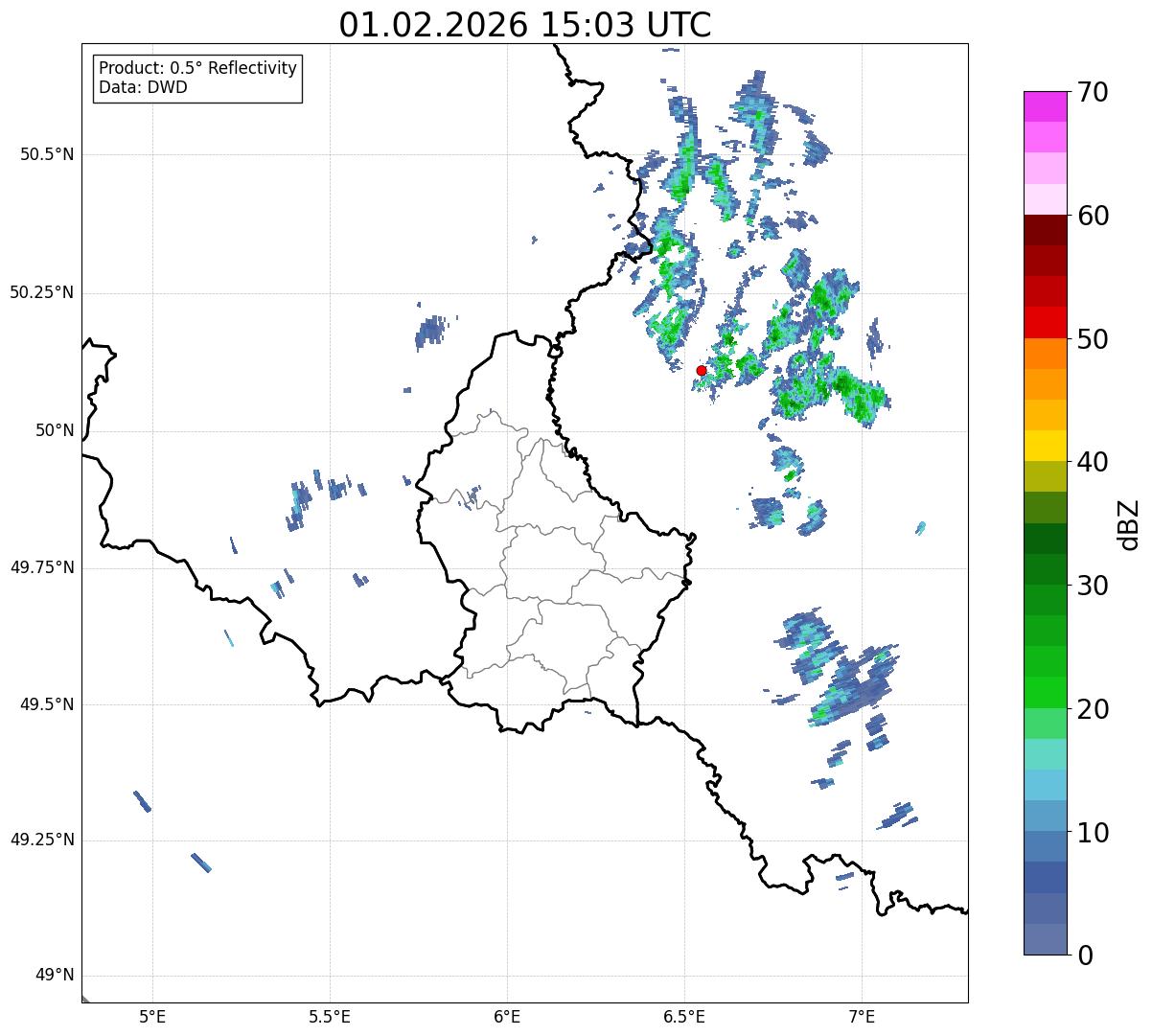
Task: Click the 60 colorbar tick label
Action: 1093,217
